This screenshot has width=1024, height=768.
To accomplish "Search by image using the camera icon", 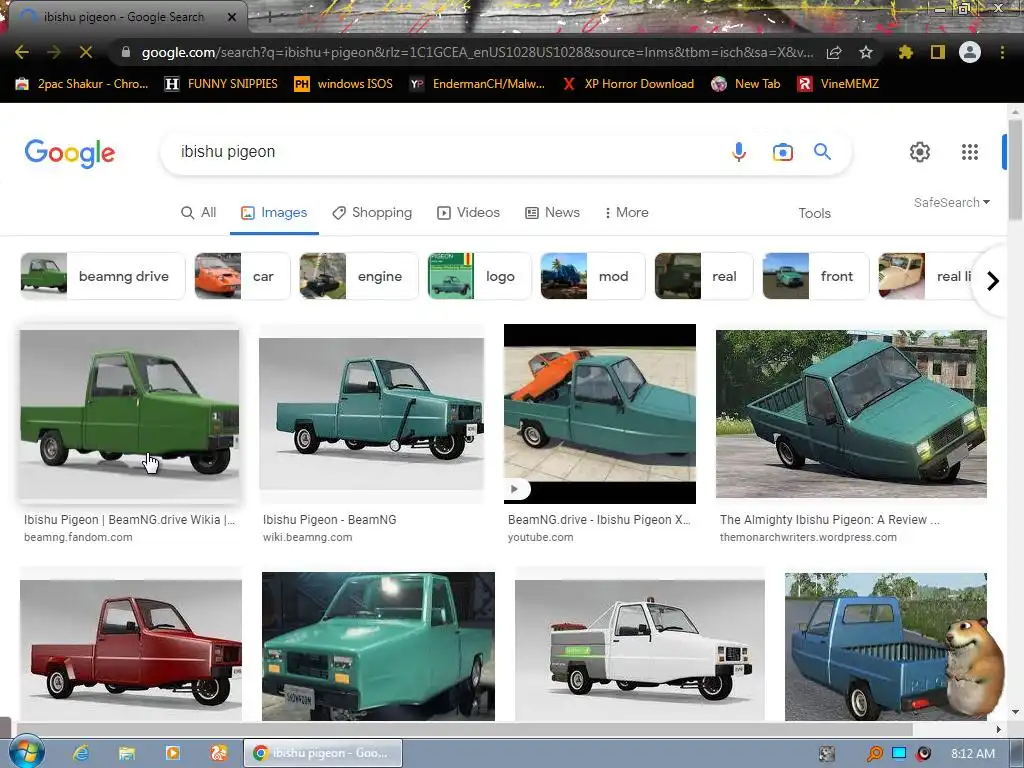I will [x=782, y=152].
